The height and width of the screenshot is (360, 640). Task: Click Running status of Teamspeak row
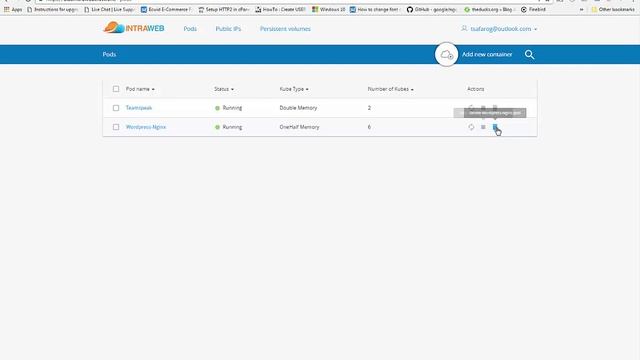229,108
